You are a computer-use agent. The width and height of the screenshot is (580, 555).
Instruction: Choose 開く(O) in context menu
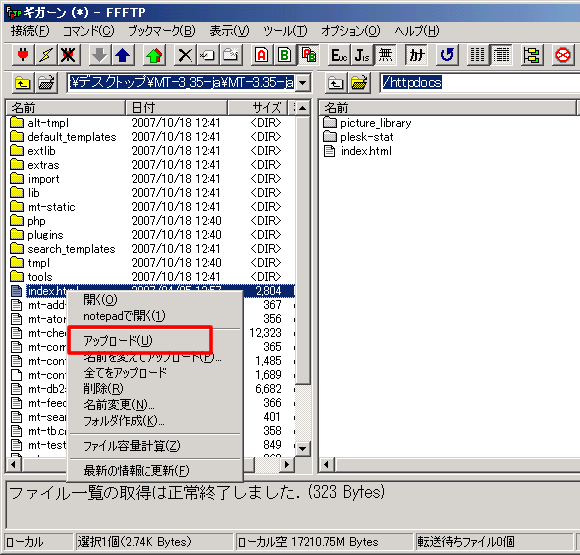point(155,299)
